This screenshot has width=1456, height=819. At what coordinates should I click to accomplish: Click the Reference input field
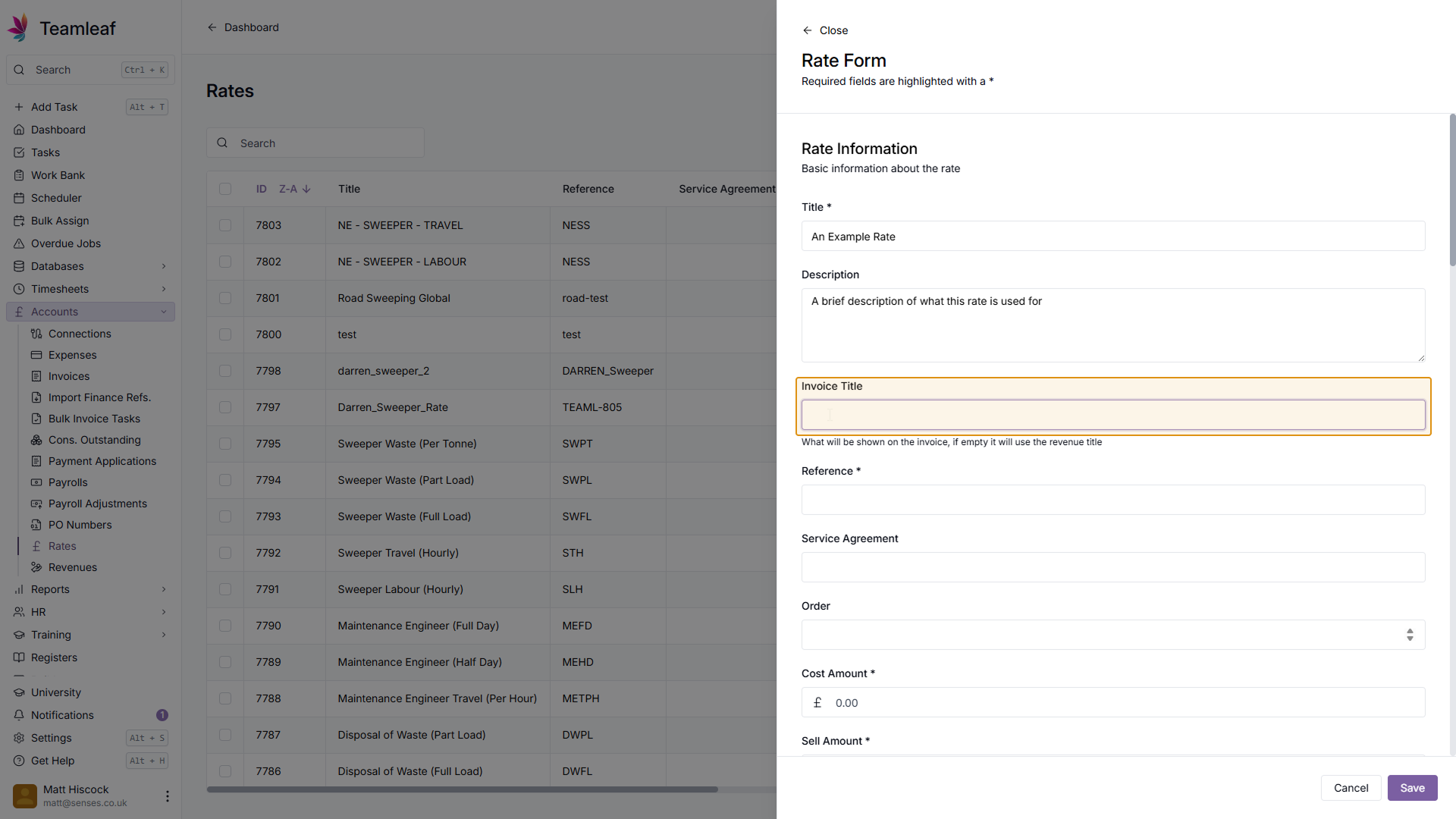[x=1112, y=500]
